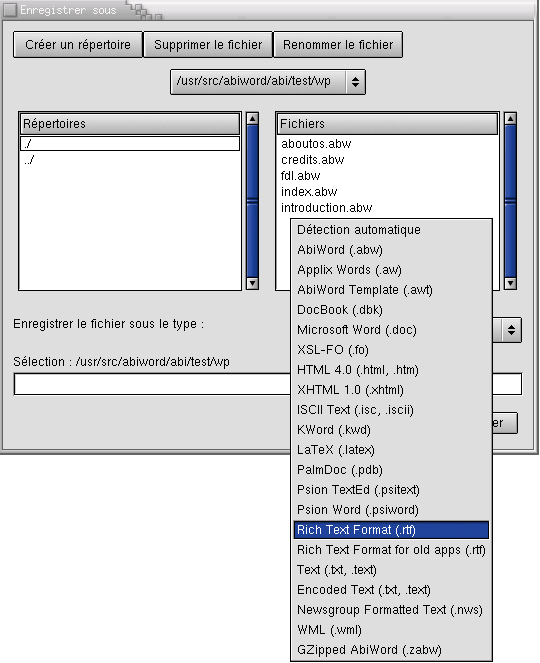
Task: Click Supprimer le fichier button
Action: pos(208,44)
